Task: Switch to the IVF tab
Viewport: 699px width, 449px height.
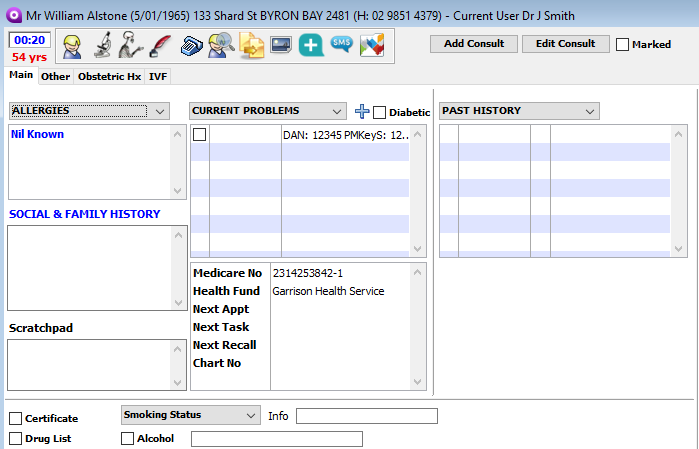Action: (158, 76)
